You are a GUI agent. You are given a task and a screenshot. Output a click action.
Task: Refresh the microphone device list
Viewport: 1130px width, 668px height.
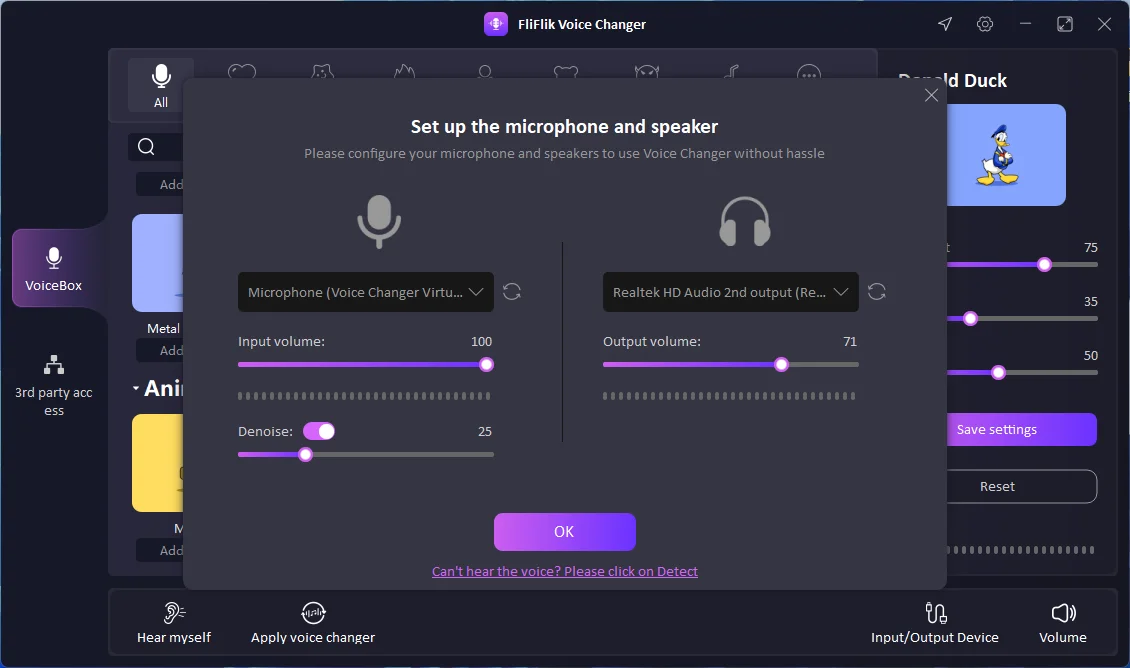pyautogui.click(x=512, y=291)
